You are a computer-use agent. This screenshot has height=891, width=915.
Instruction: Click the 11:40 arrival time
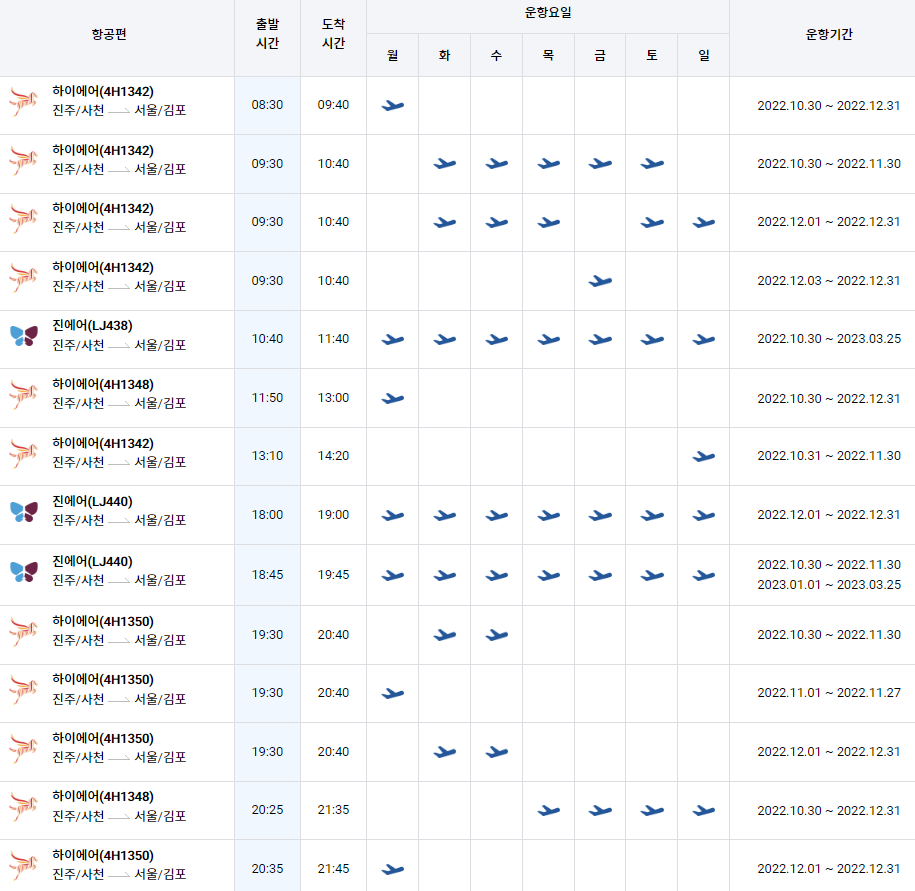pyautogui.click(x=333, y=339)
